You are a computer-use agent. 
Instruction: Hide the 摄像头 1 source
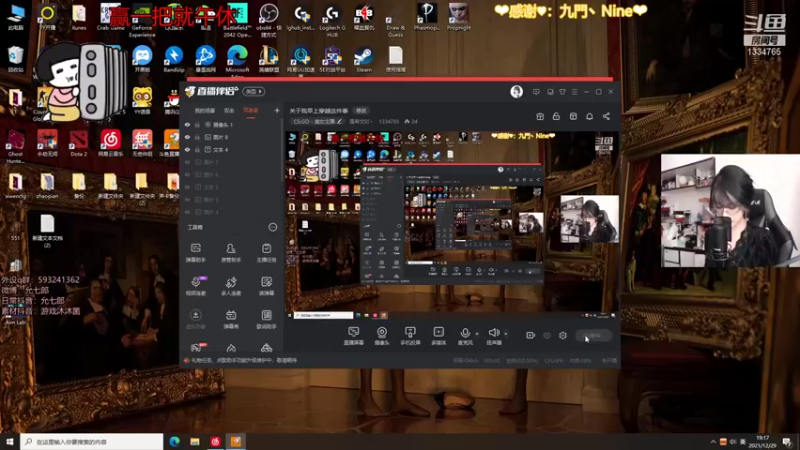[x=187, y=124]
